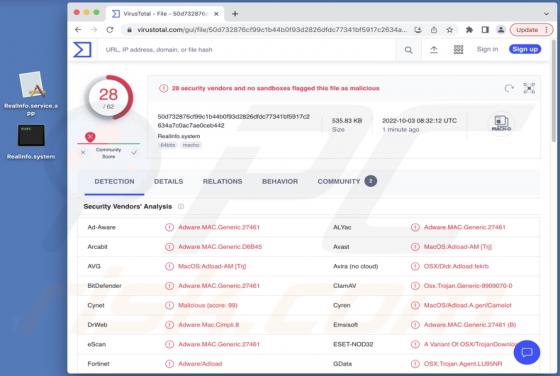The width and height of the screenshot is (560, 376).
Task: Click the 64bits tag
Action: 168,145
